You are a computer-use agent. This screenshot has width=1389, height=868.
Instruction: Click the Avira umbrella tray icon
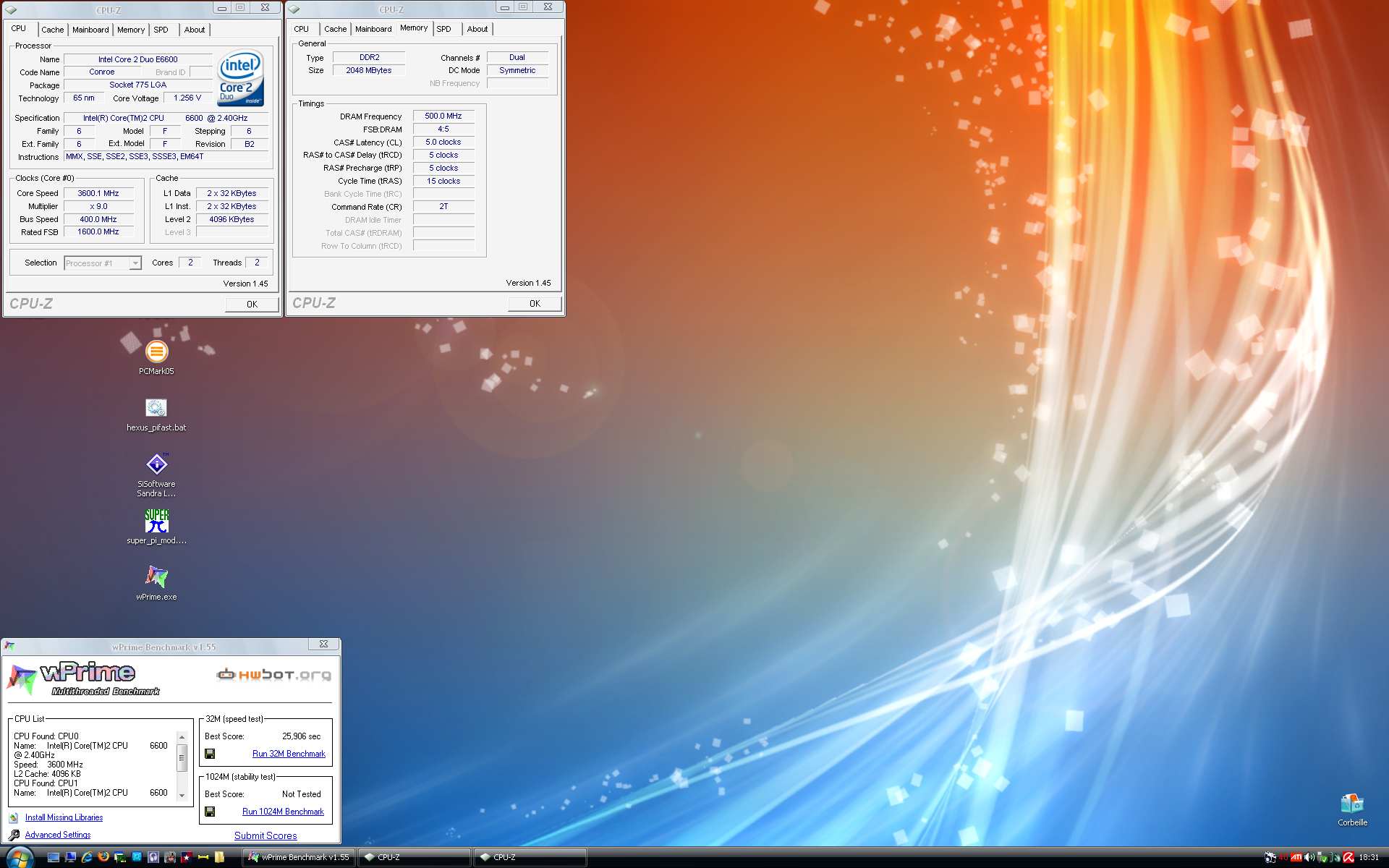1348,857
